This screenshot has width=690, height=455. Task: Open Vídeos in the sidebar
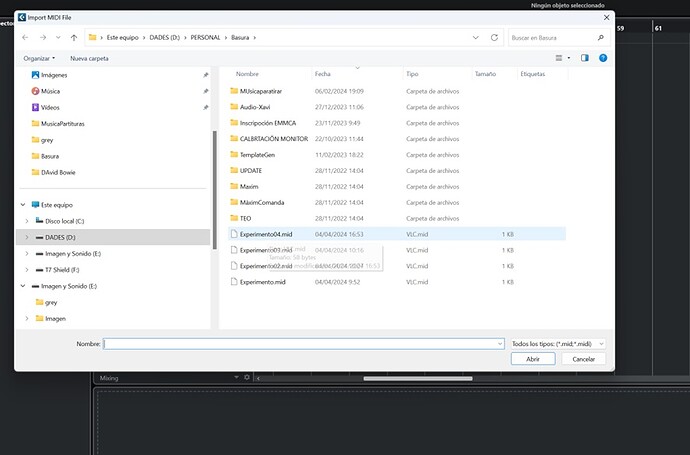45,107
